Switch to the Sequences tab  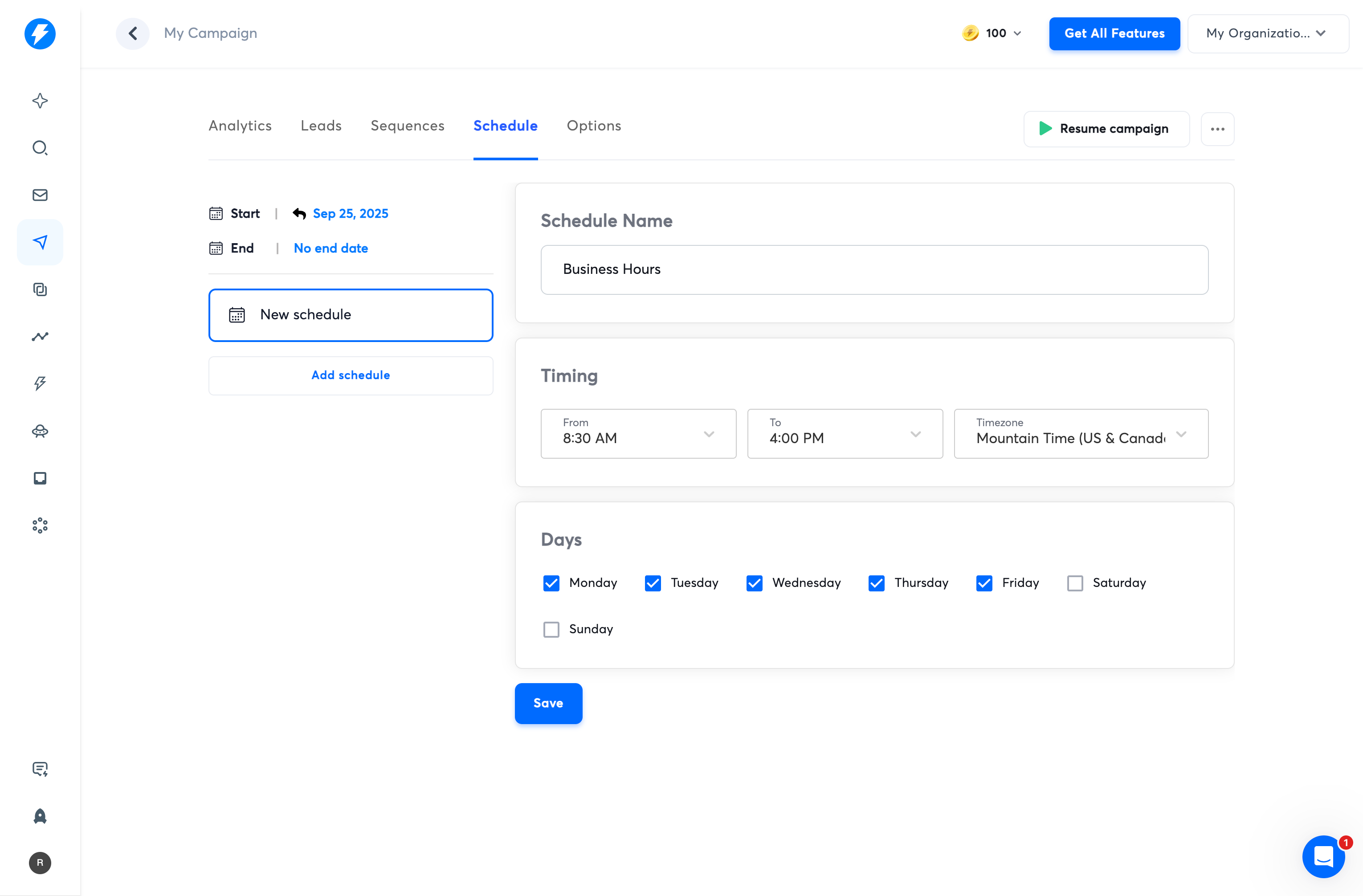[407, 126]
